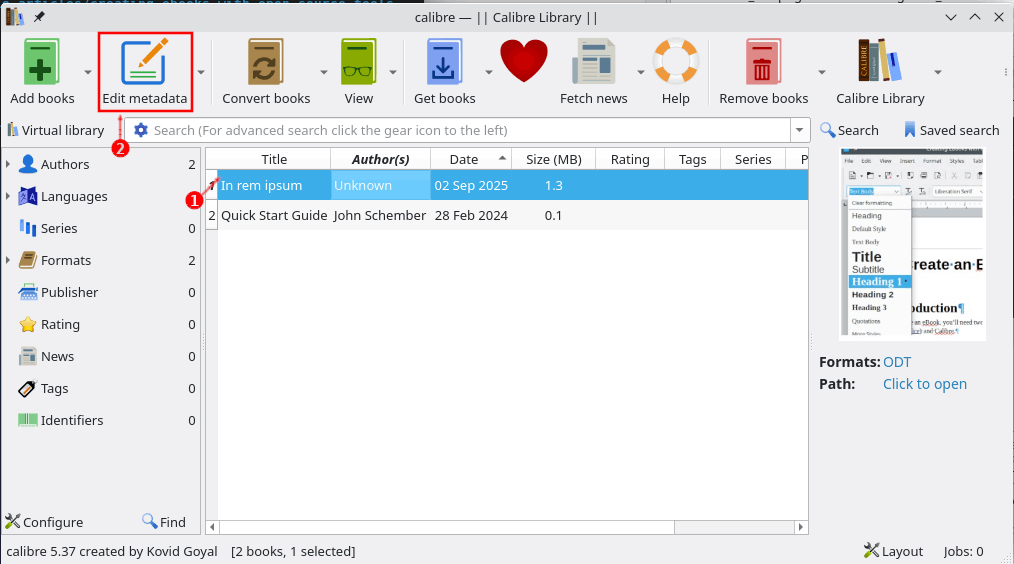The height and width of the screenshot is (564, 1014).
Task: Sort by the Title column header
Action: [x=274, y=159]
